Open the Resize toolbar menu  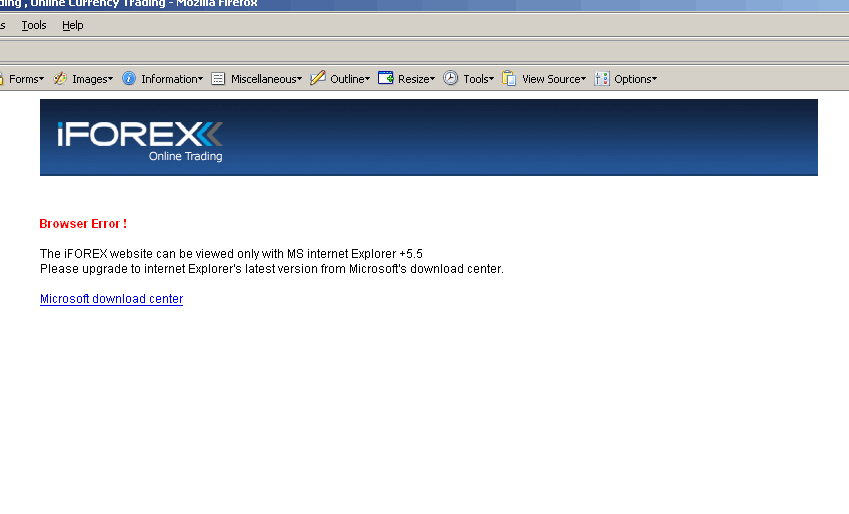pyautogui.click(x=416, y=79)
